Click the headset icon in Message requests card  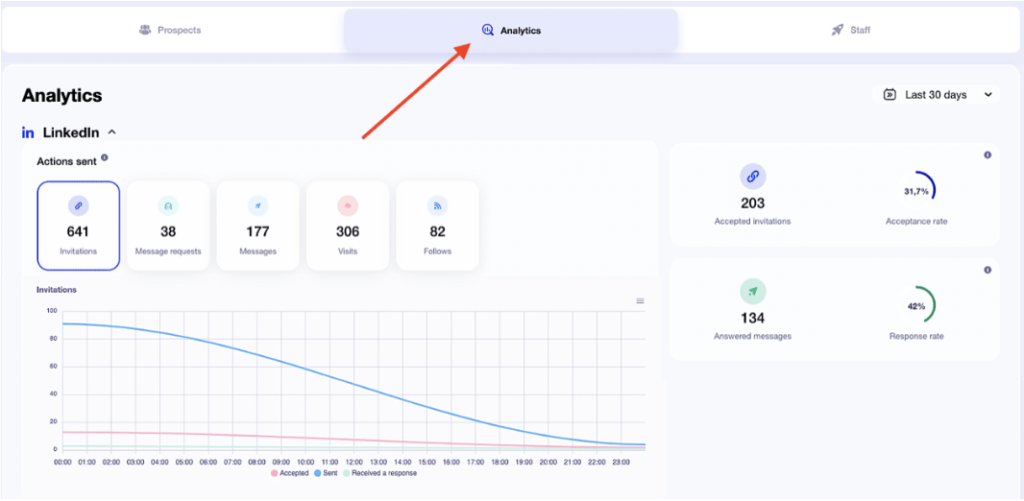pyautogui.click(x=168, y=206)
